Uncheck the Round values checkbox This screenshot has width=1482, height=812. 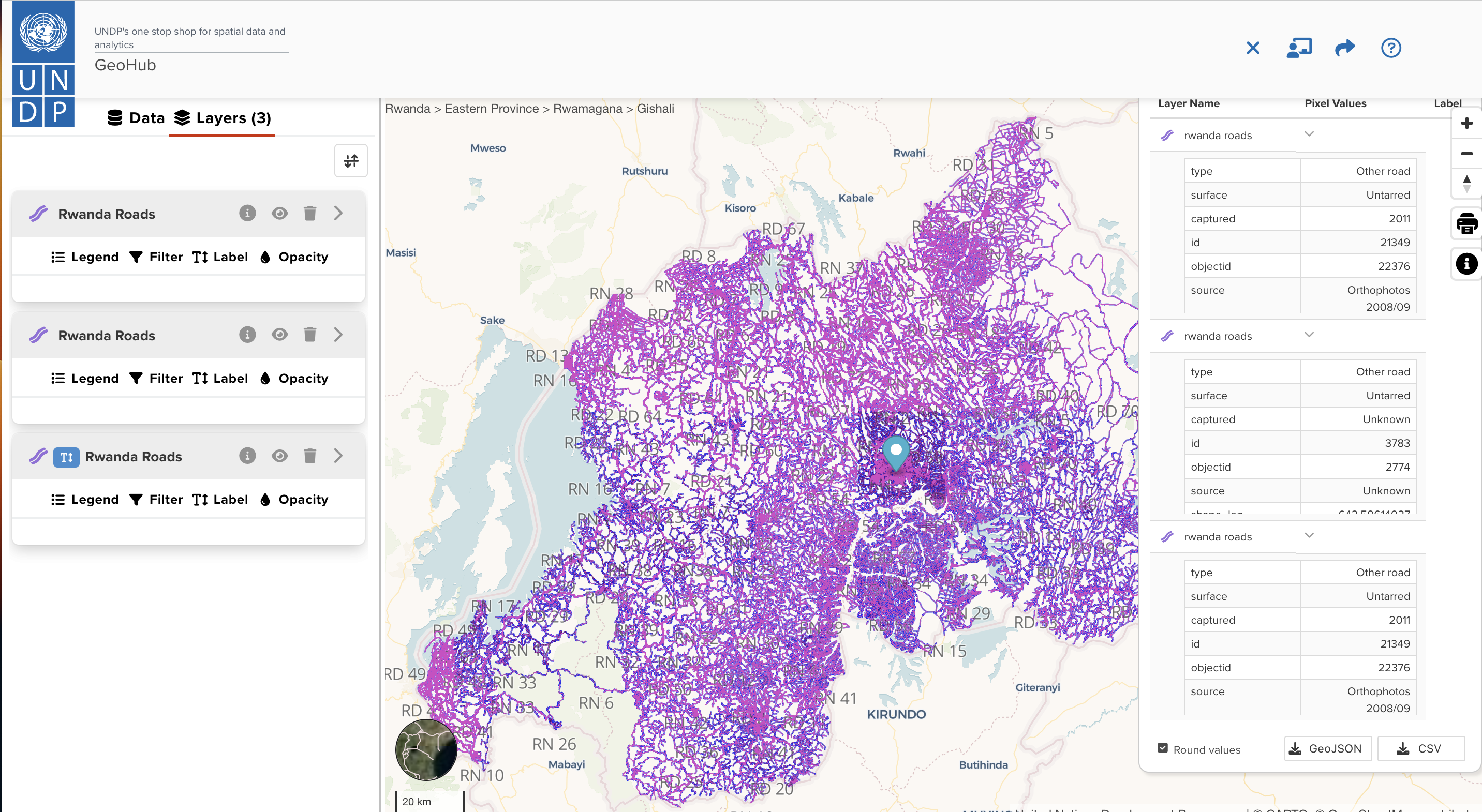pyautogui.click(x=1163, y=748)
